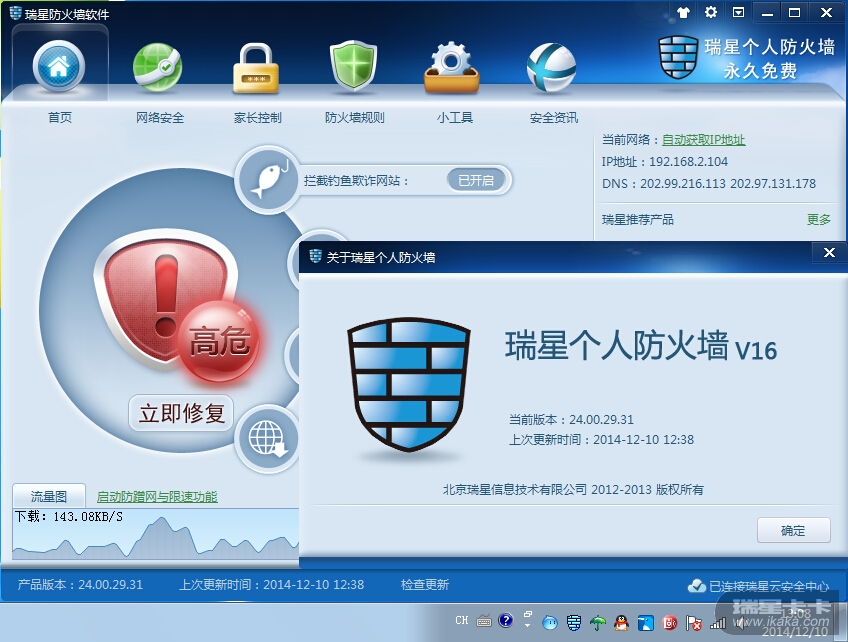The height and width of the screenshot is (642, 848).
Task: Toggle phishing site blocking 已开启 switch
Action: (x=476, y=180)
